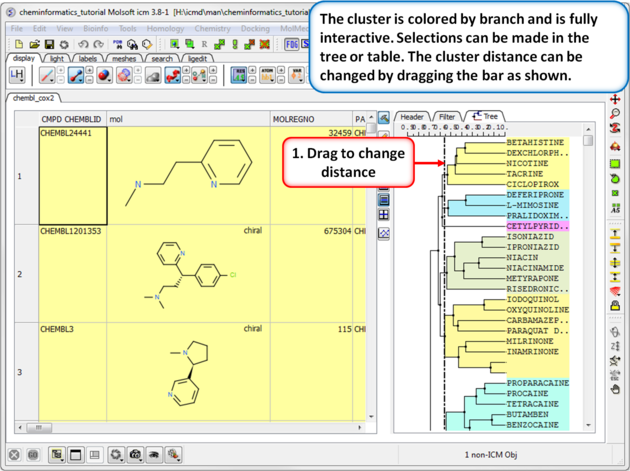The image size is (630, 471).
Task: Click the Undo arrow icon
Action: [x=83, y=44]
